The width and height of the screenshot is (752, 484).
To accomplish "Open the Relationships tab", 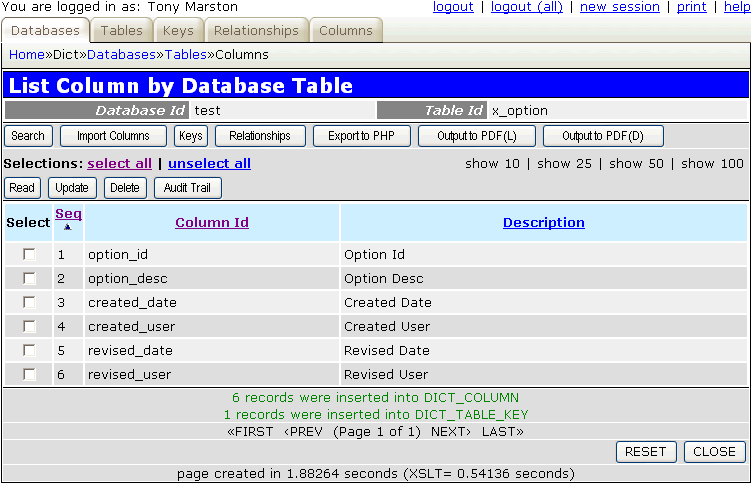I will 256,31.
